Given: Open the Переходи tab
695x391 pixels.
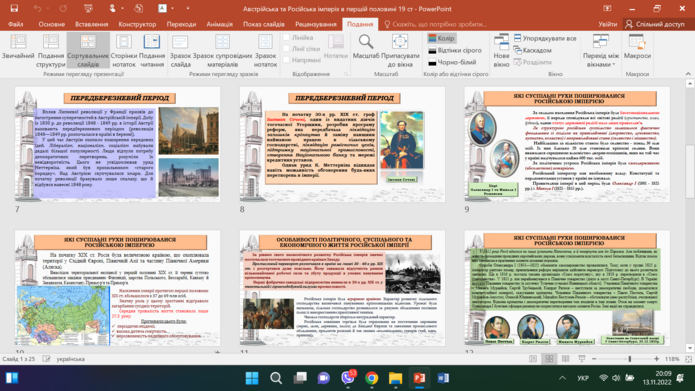Looking at the screenshot, I should (x=181, y=24).
